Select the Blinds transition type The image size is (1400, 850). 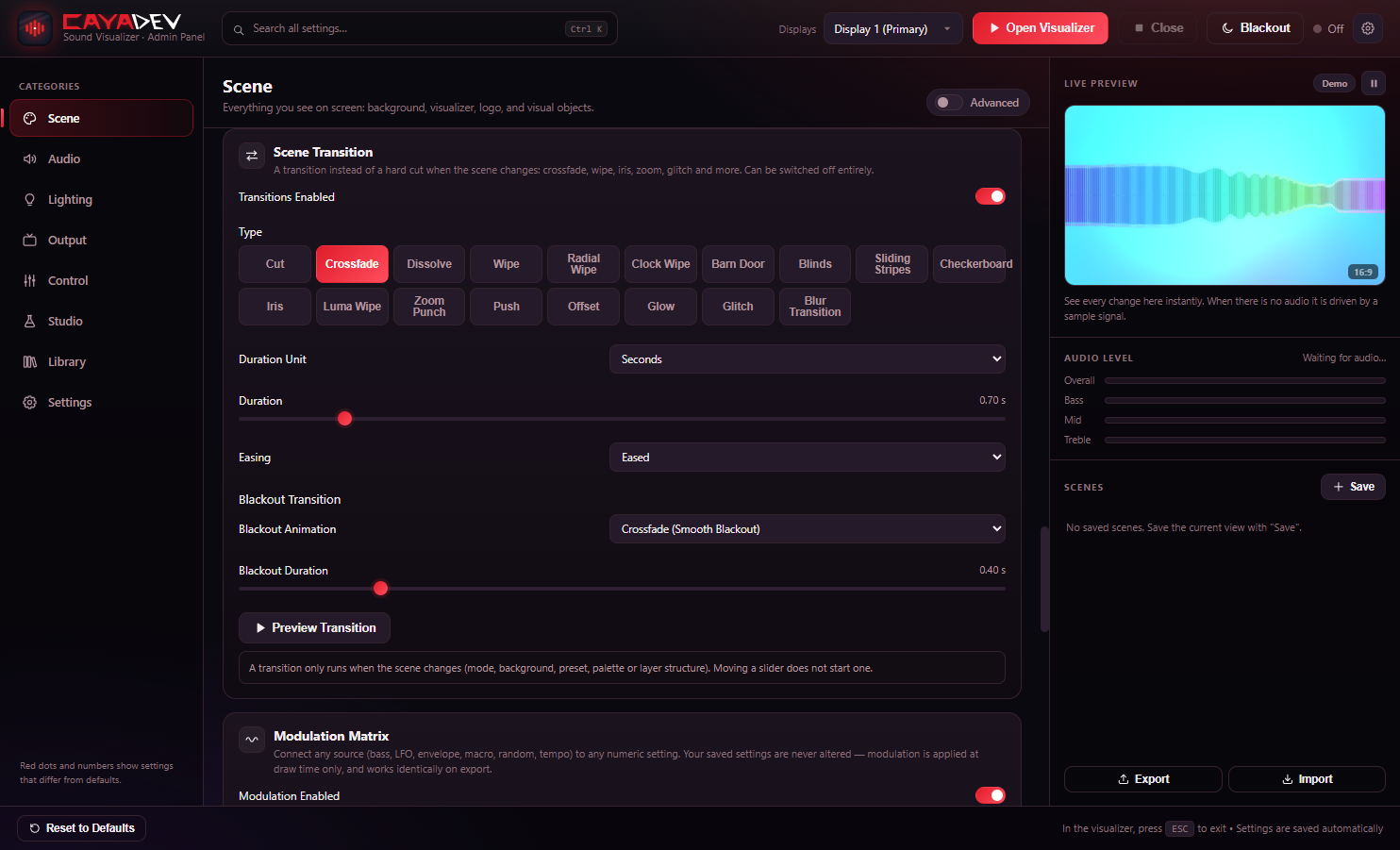coord(815,264)
